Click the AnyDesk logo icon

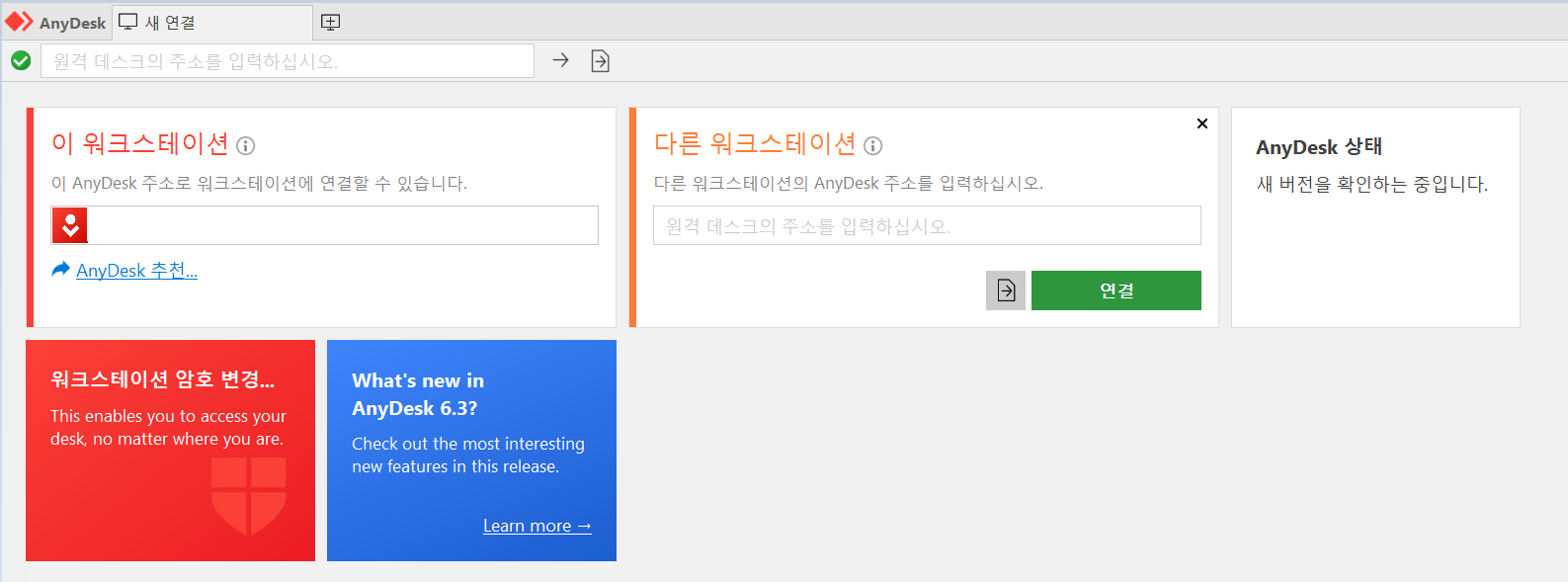pos(19,22)
